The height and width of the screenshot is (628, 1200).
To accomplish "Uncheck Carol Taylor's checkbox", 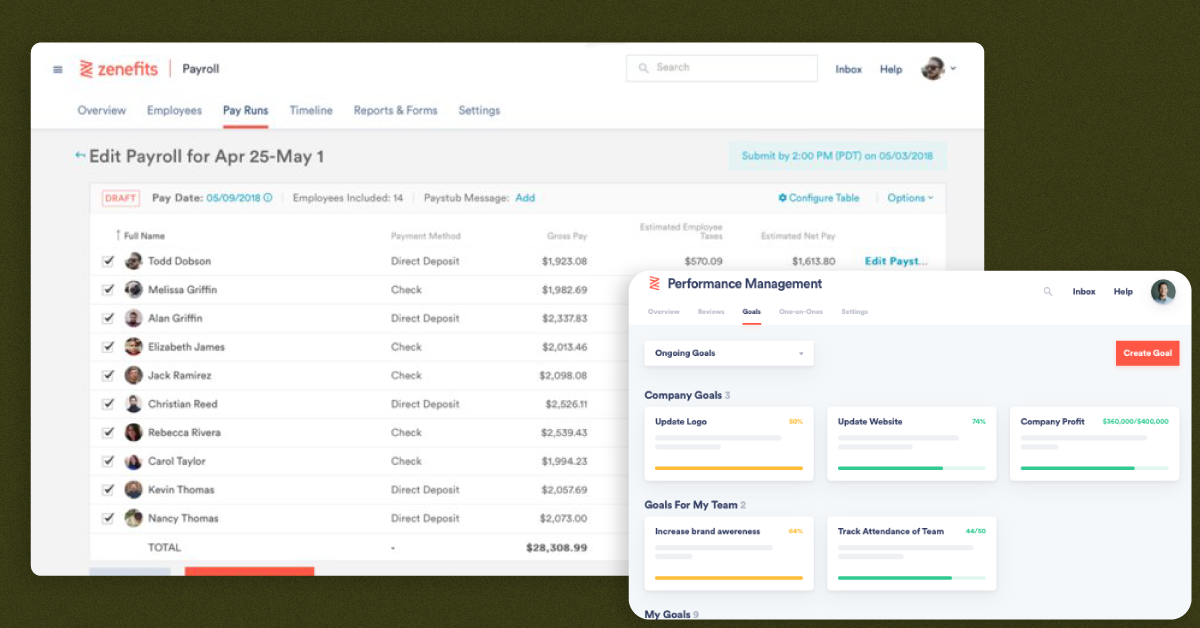I will point(108,461).
